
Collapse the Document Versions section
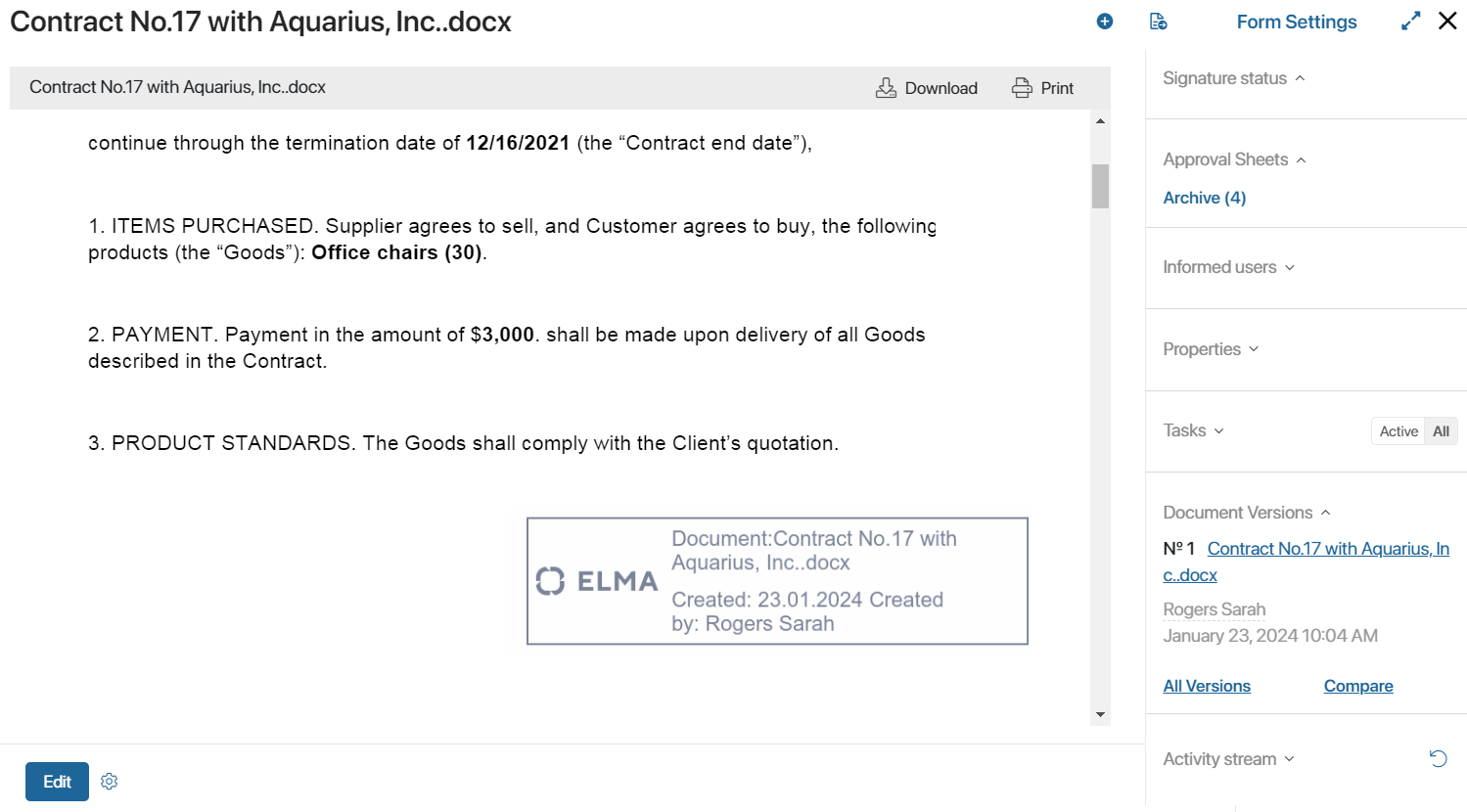(1247, 513)
